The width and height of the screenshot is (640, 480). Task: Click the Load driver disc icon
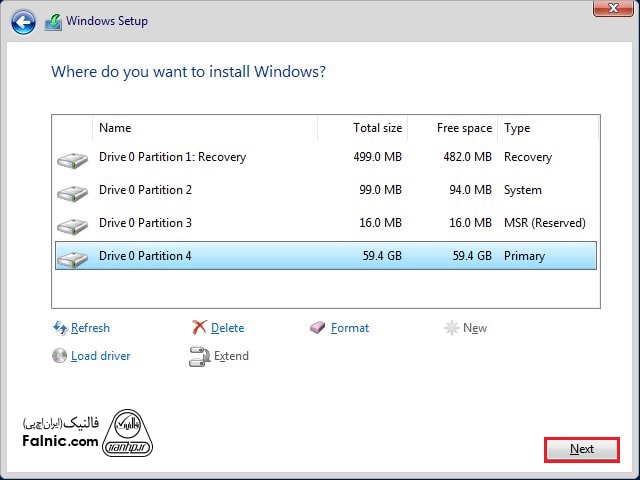59,356
